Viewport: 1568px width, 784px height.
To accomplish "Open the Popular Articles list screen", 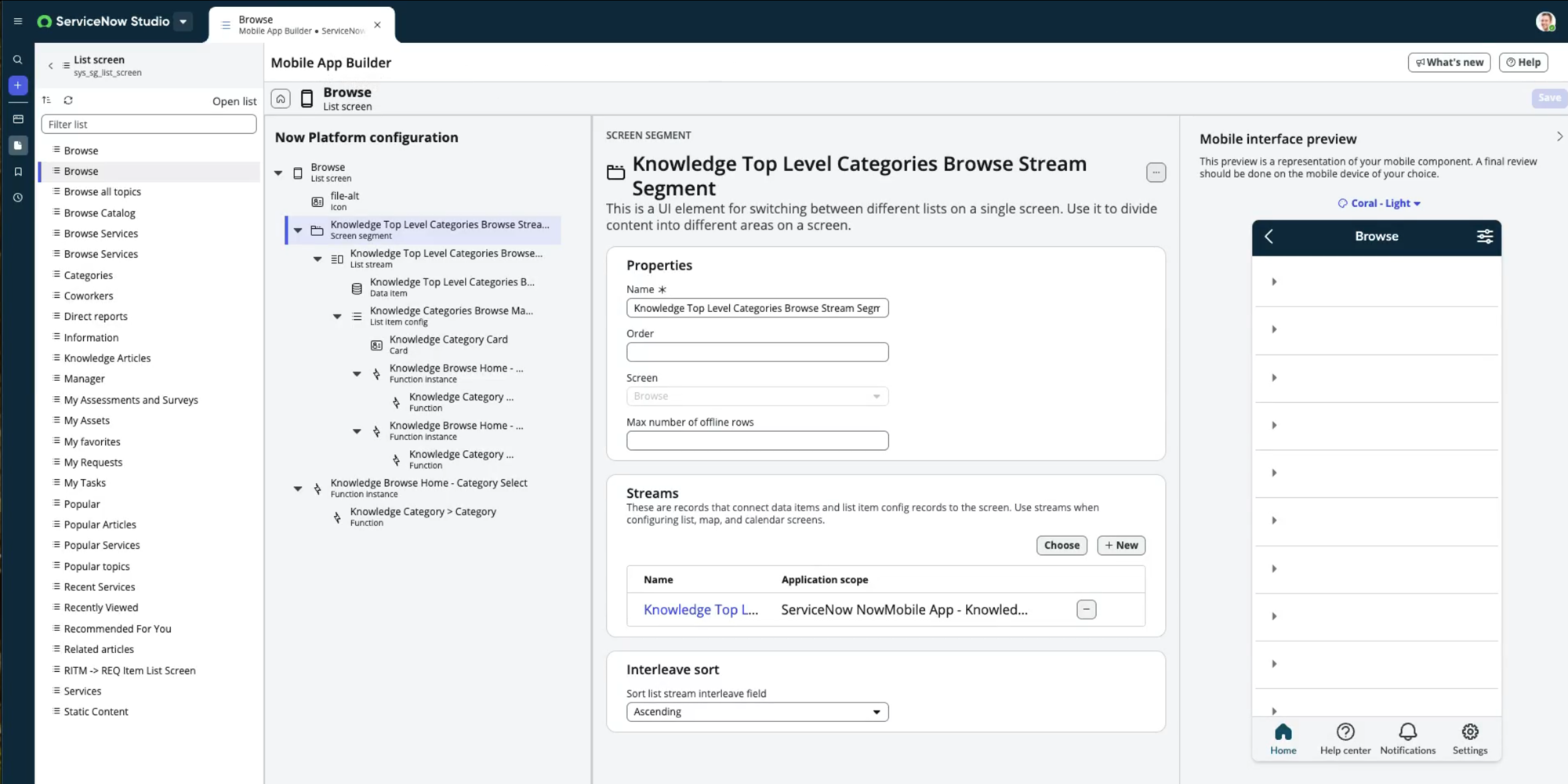I will click(100, 525).
